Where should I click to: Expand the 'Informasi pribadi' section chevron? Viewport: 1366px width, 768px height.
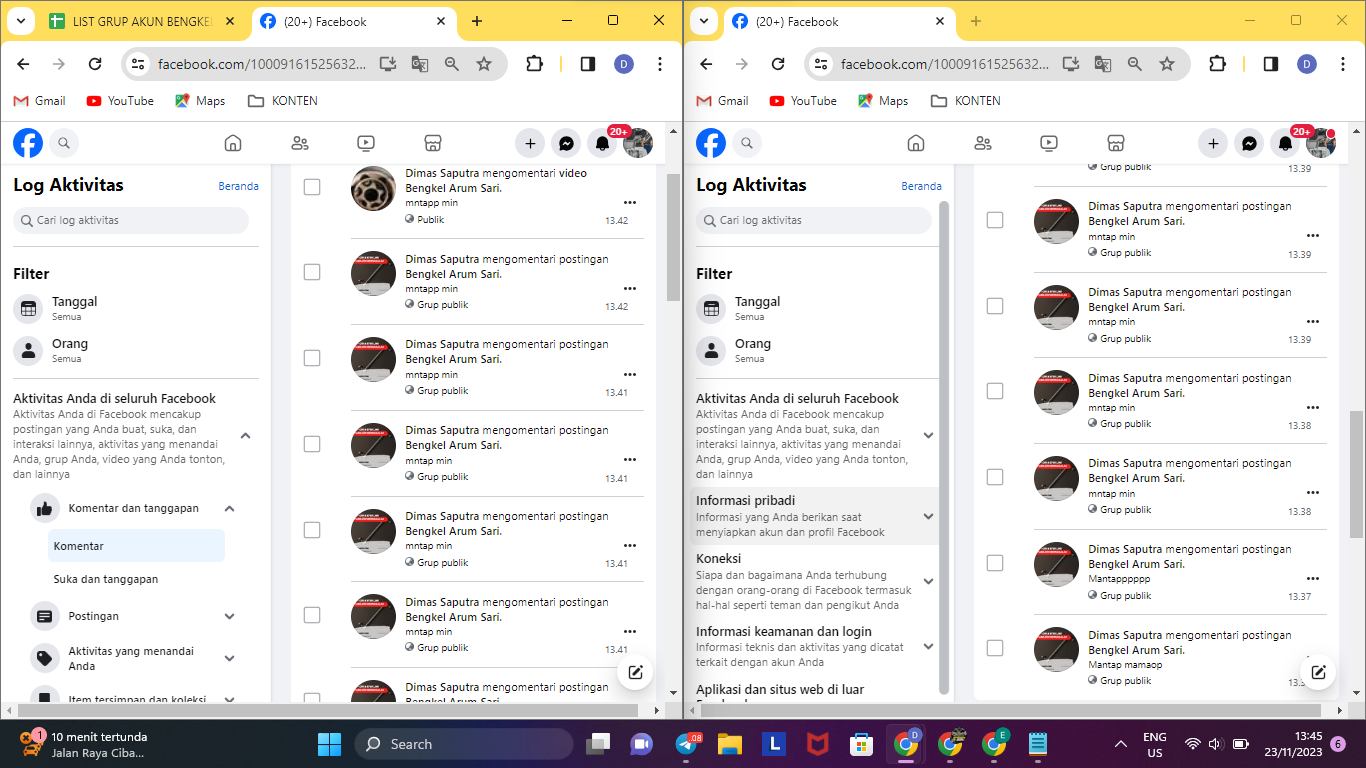pyautogui.click(x=928, y=516)
